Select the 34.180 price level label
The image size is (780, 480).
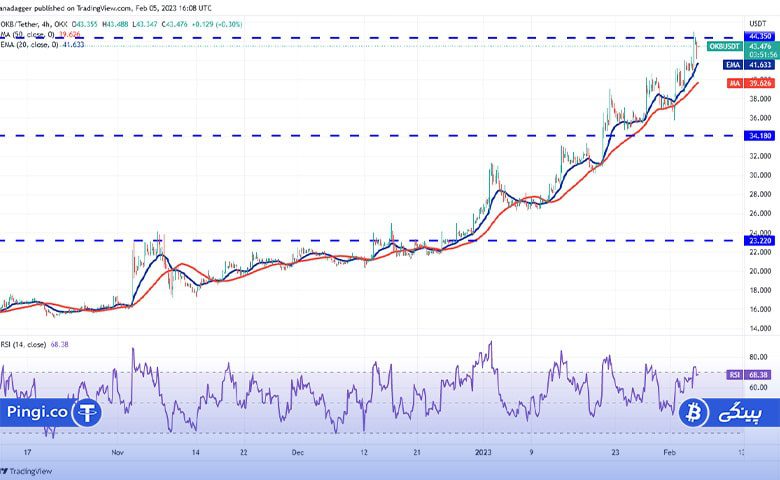(x=759, y=136)
